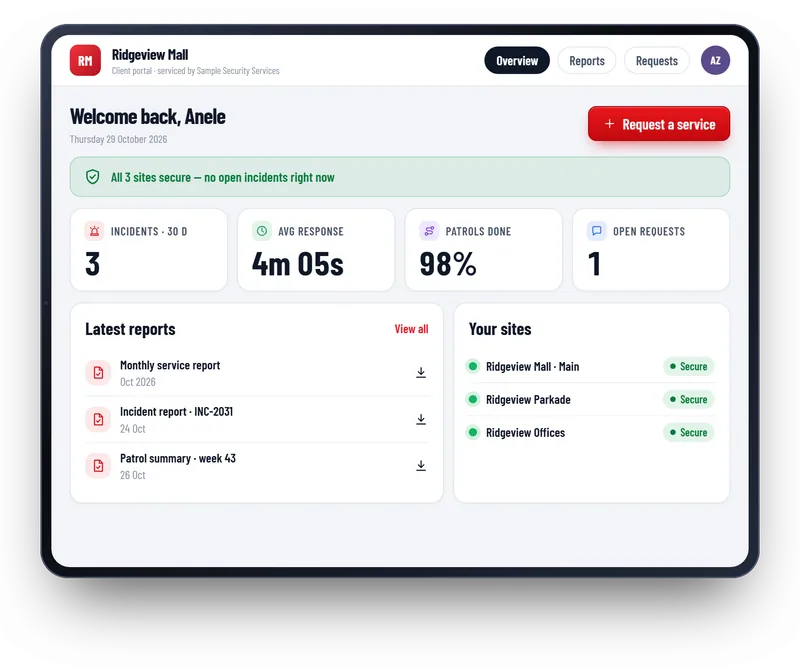The width and height of the screenshot is (800, 670).
Task: Click the red RM logo badge
Action: 85,60
